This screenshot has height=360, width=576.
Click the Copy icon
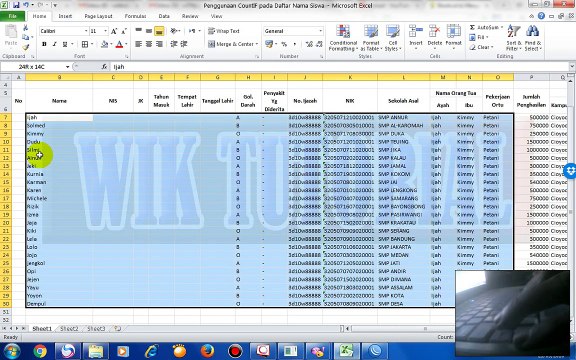[x=25, y=37]
